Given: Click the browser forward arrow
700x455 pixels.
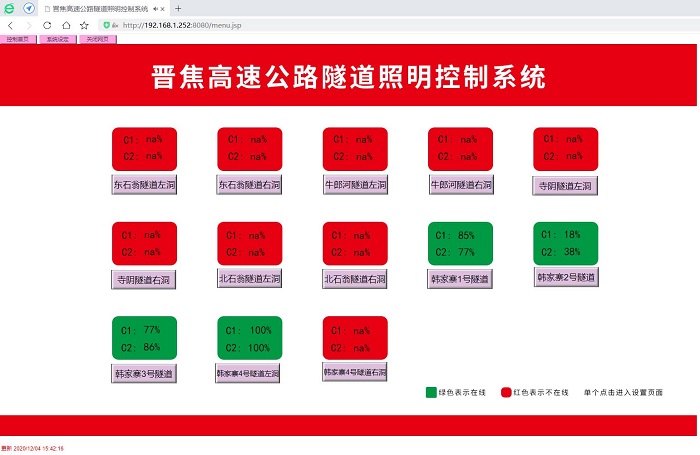Looking at the screenshot, I should [x=28, y=25].
